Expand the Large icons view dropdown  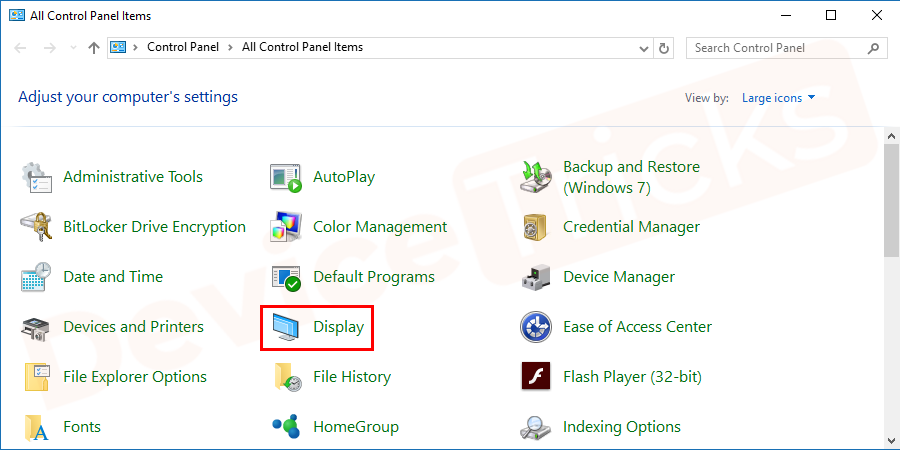pyautogui.click(x=779, y=98)
